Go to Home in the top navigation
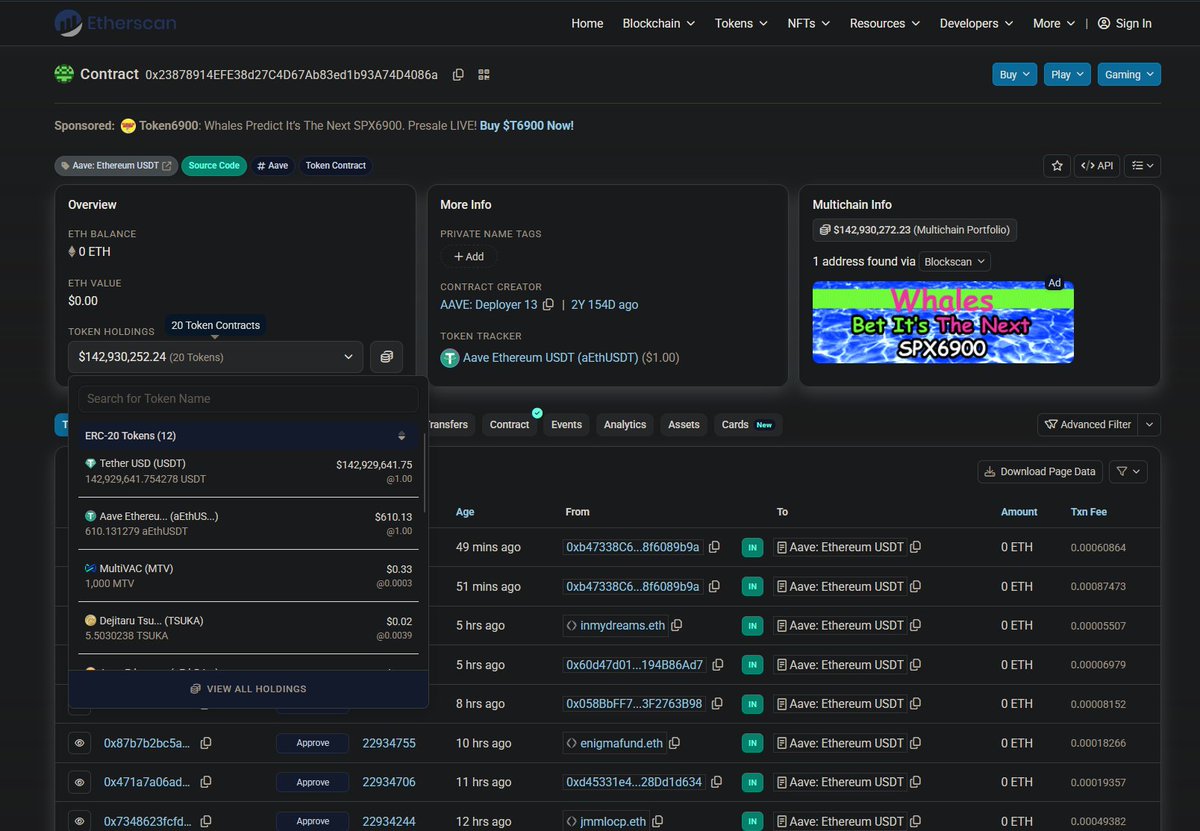This screenshot has height=831, width=1200. (x=587, y=23)
